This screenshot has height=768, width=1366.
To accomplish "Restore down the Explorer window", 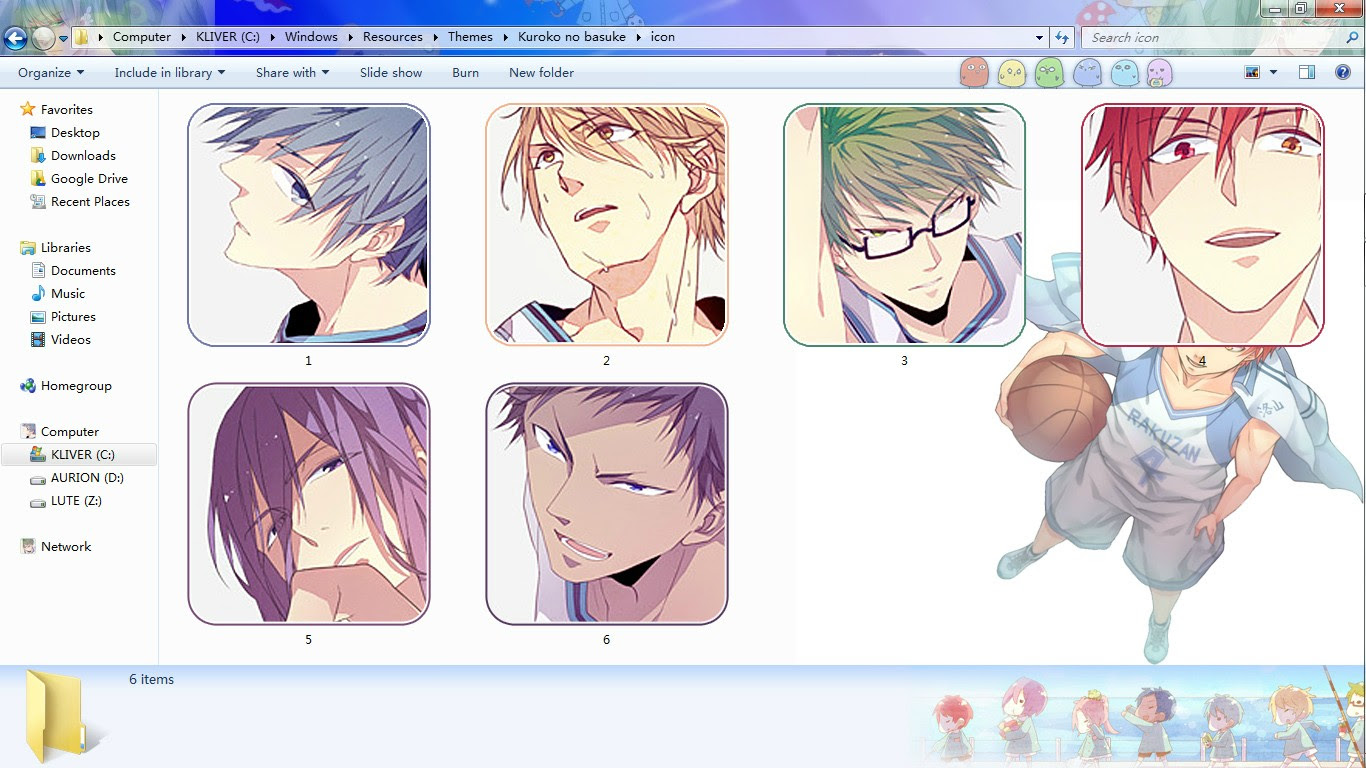I will point(1300,9).
